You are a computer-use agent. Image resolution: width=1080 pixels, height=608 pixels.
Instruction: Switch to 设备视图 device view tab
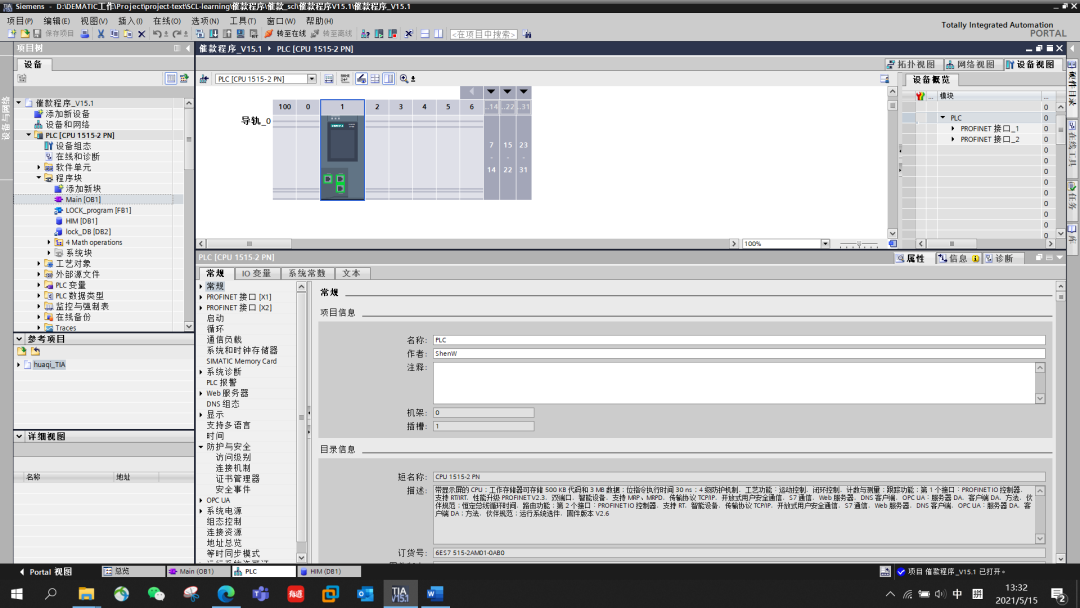pos(1030,64)
